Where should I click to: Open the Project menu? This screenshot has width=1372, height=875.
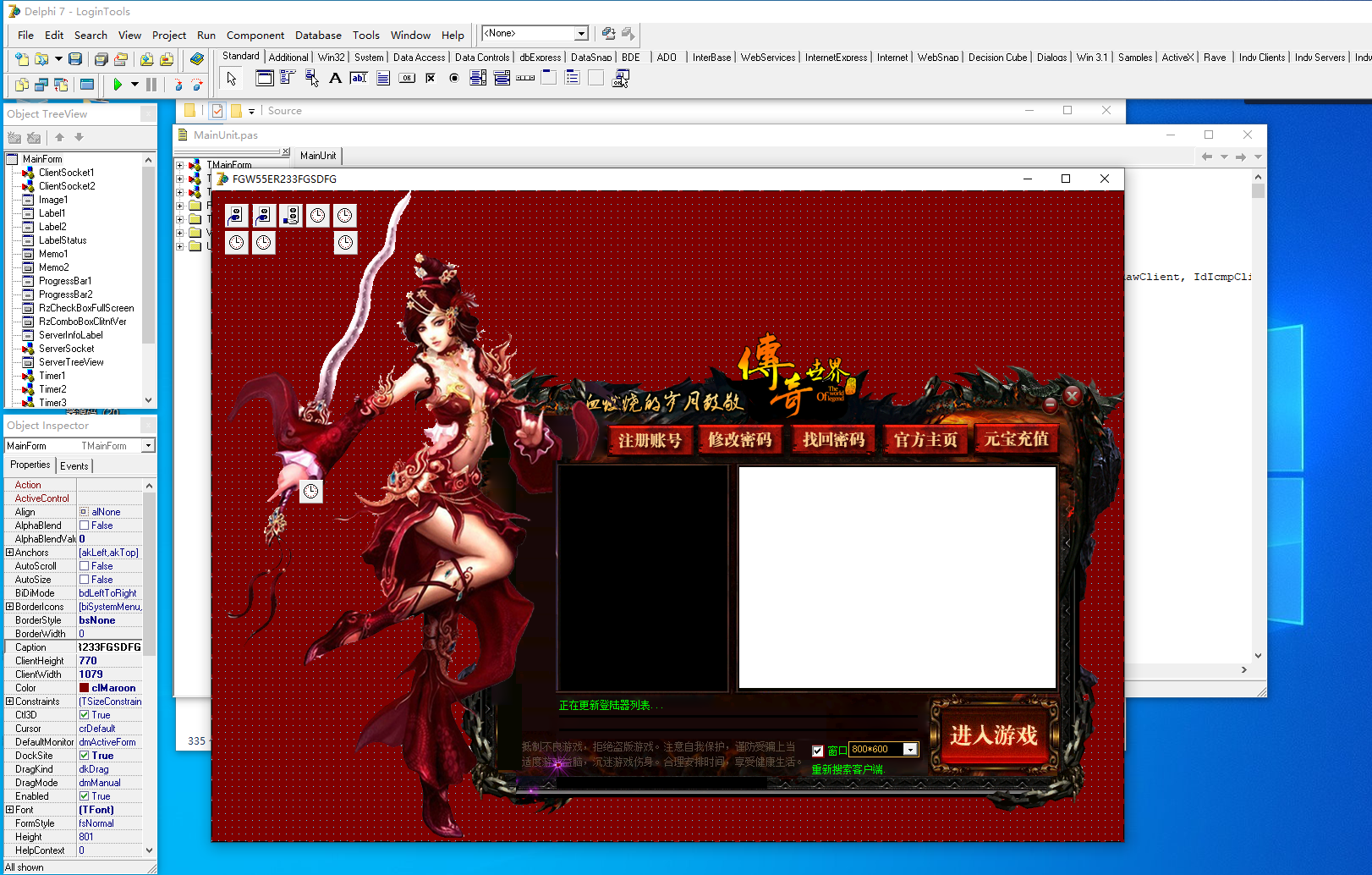click(x=169, y=35)
